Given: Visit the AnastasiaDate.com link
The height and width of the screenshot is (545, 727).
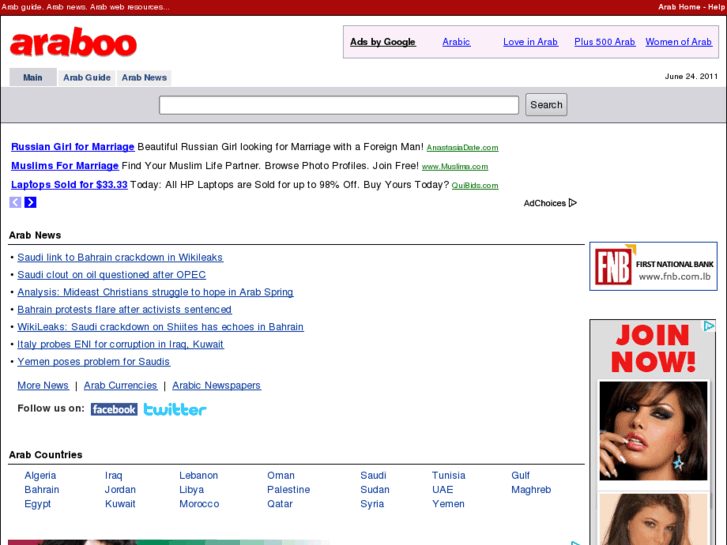Looking at the screenshot, I should [x=462, y=148].
